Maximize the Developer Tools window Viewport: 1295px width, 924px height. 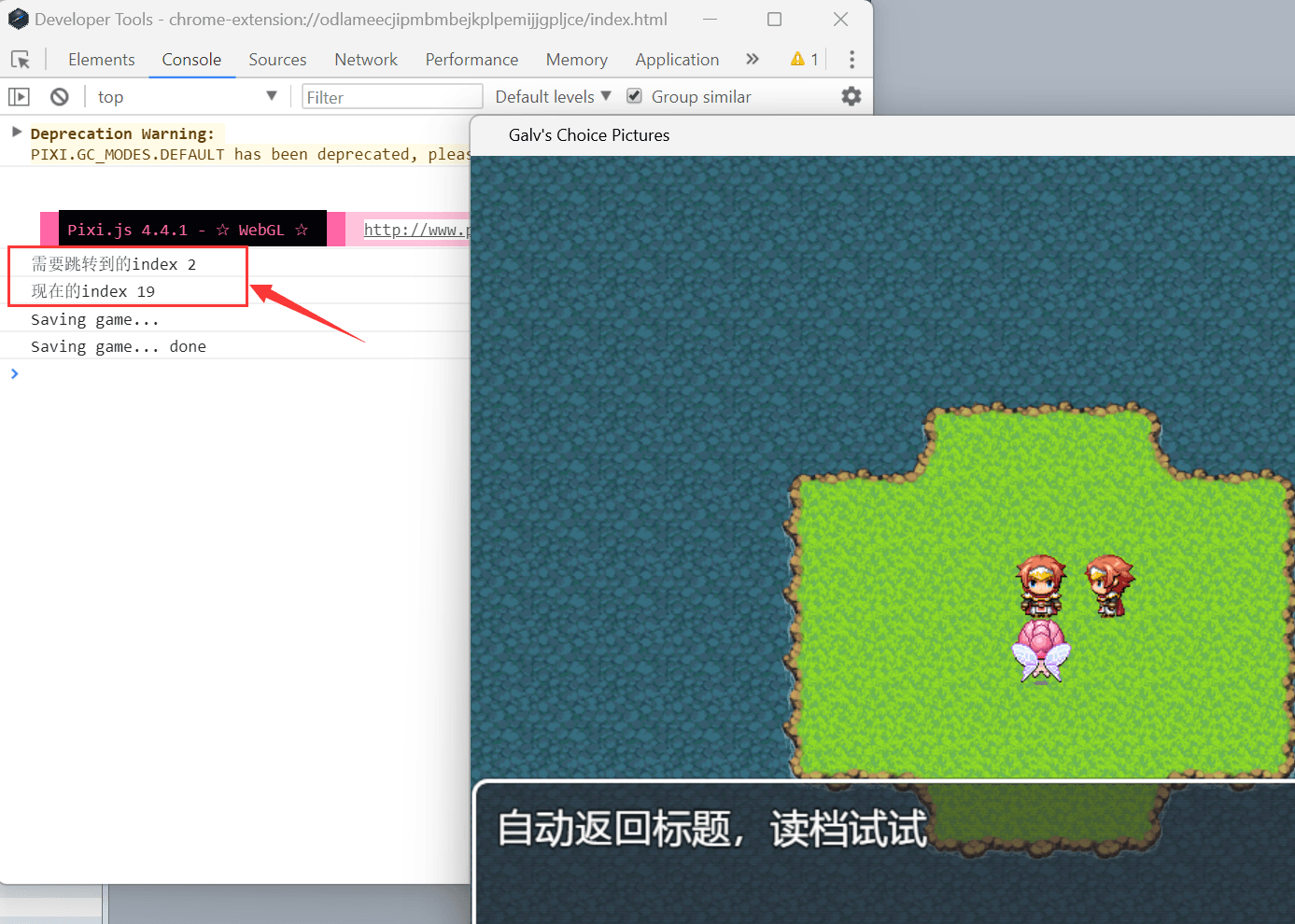point(774,19)
